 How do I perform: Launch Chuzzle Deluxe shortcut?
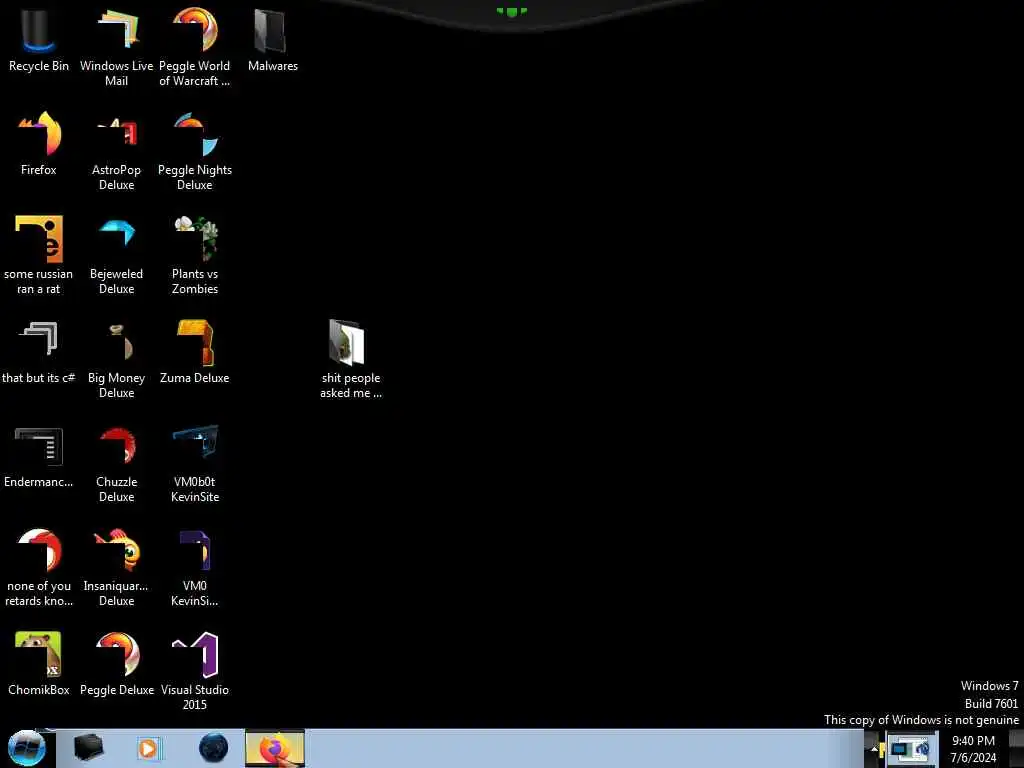116,464
